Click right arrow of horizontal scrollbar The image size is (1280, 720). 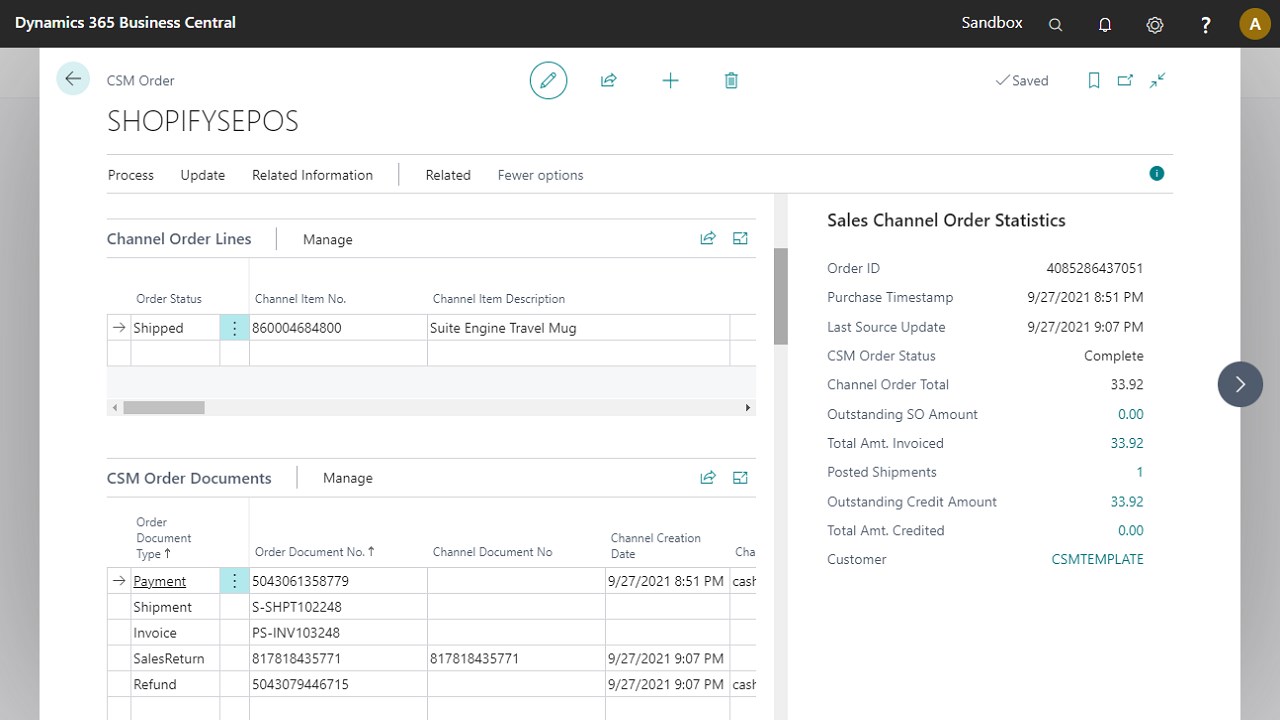(x=748, y=408)
